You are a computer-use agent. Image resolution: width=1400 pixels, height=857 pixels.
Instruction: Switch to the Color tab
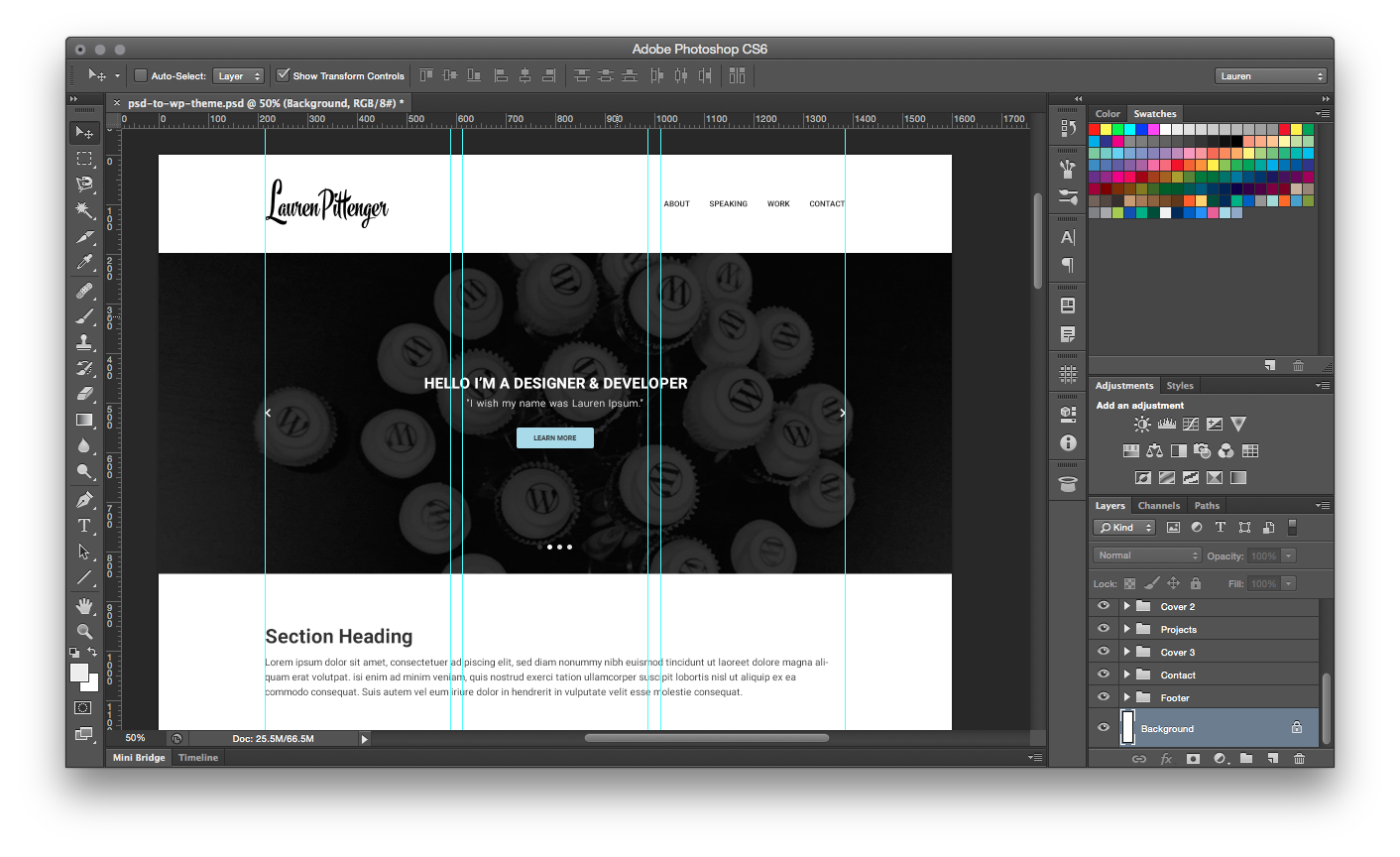click(x=1108, y=114)
